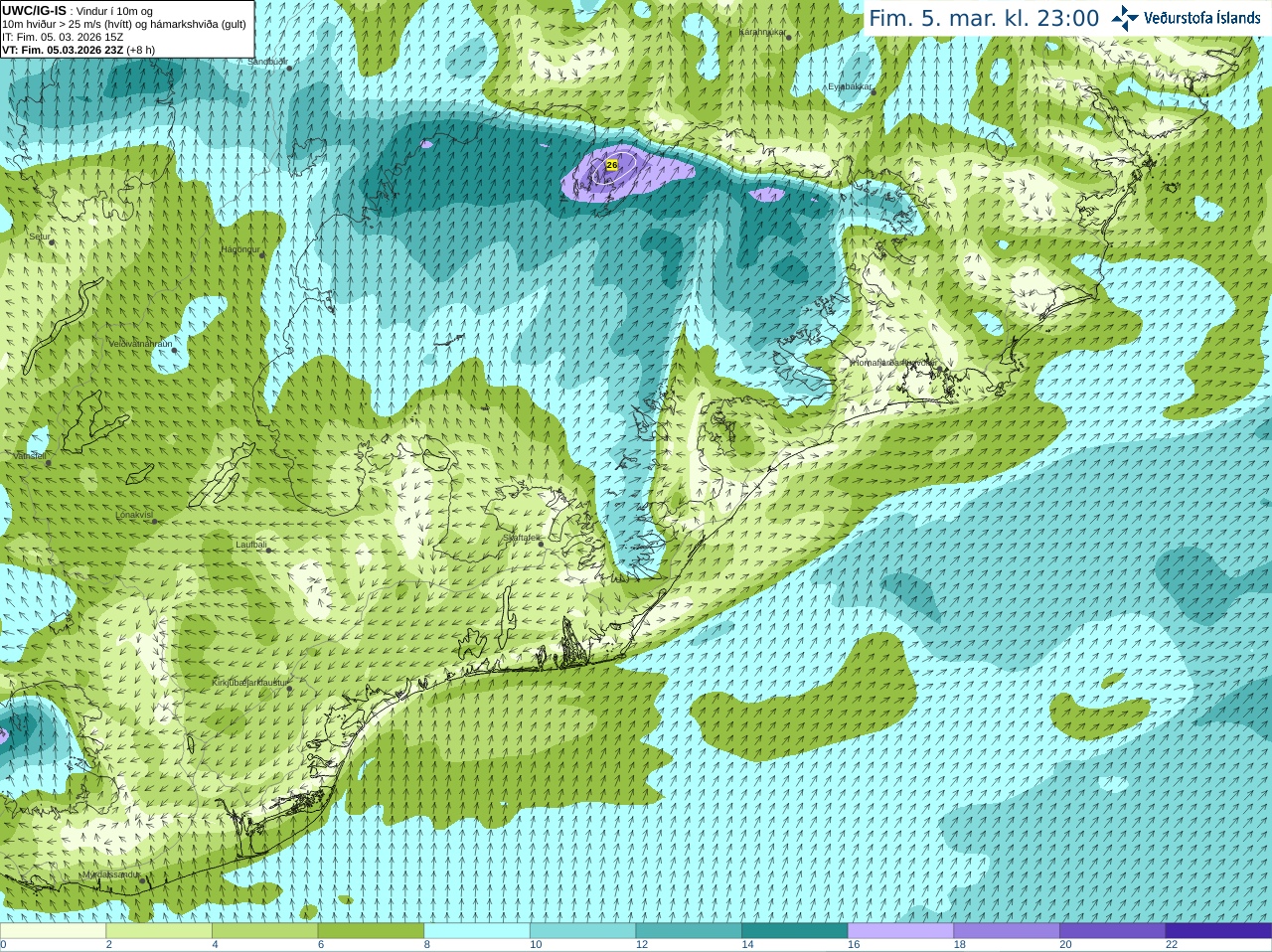Click the Eyjabakkar station label
The width and height of the screenshot is (1272, 952).
(850, 86)
